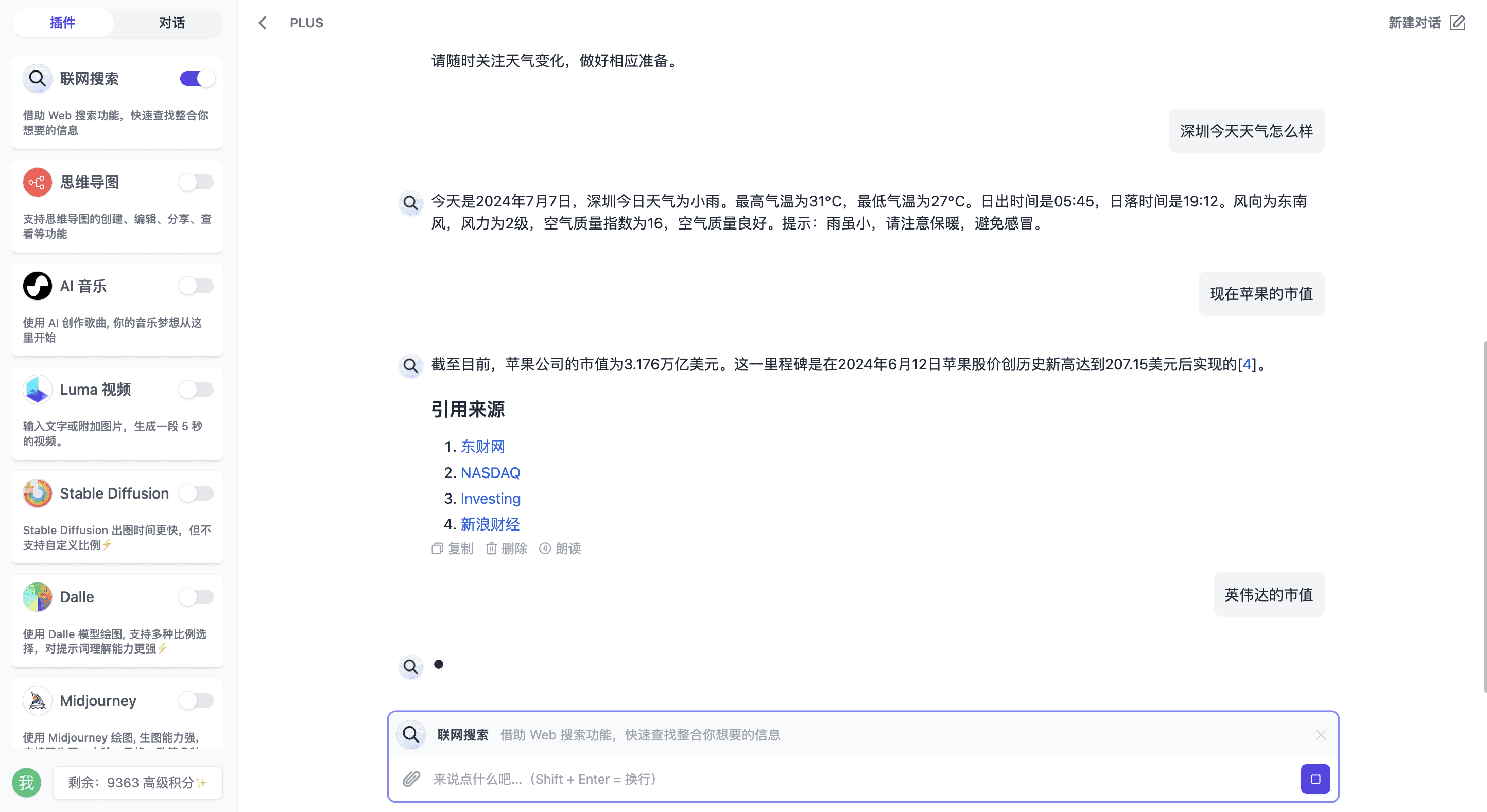Click the Midjourney icon

point(36,700)
